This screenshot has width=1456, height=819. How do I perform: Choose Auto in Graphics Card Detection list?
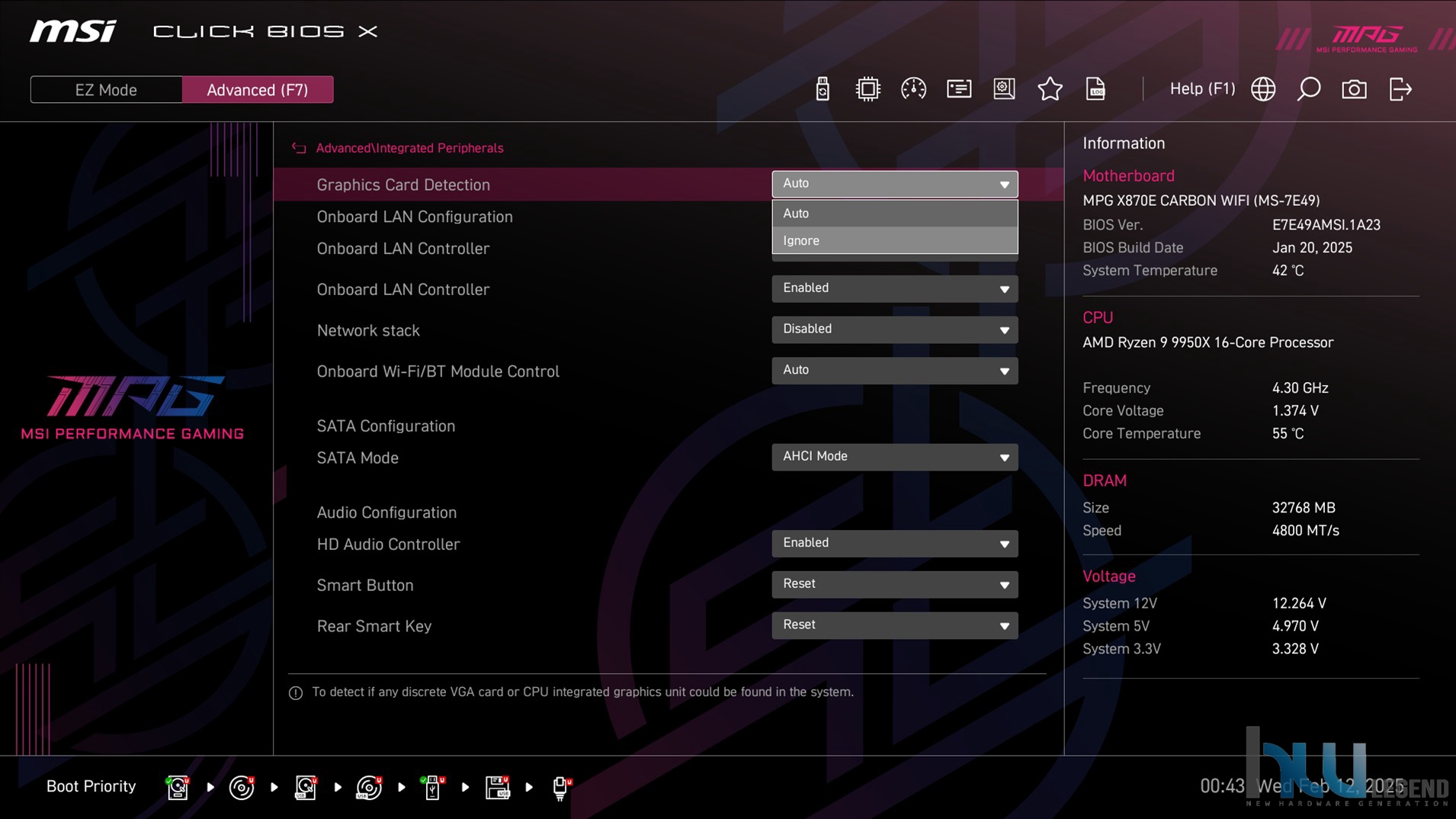(894, 214)
